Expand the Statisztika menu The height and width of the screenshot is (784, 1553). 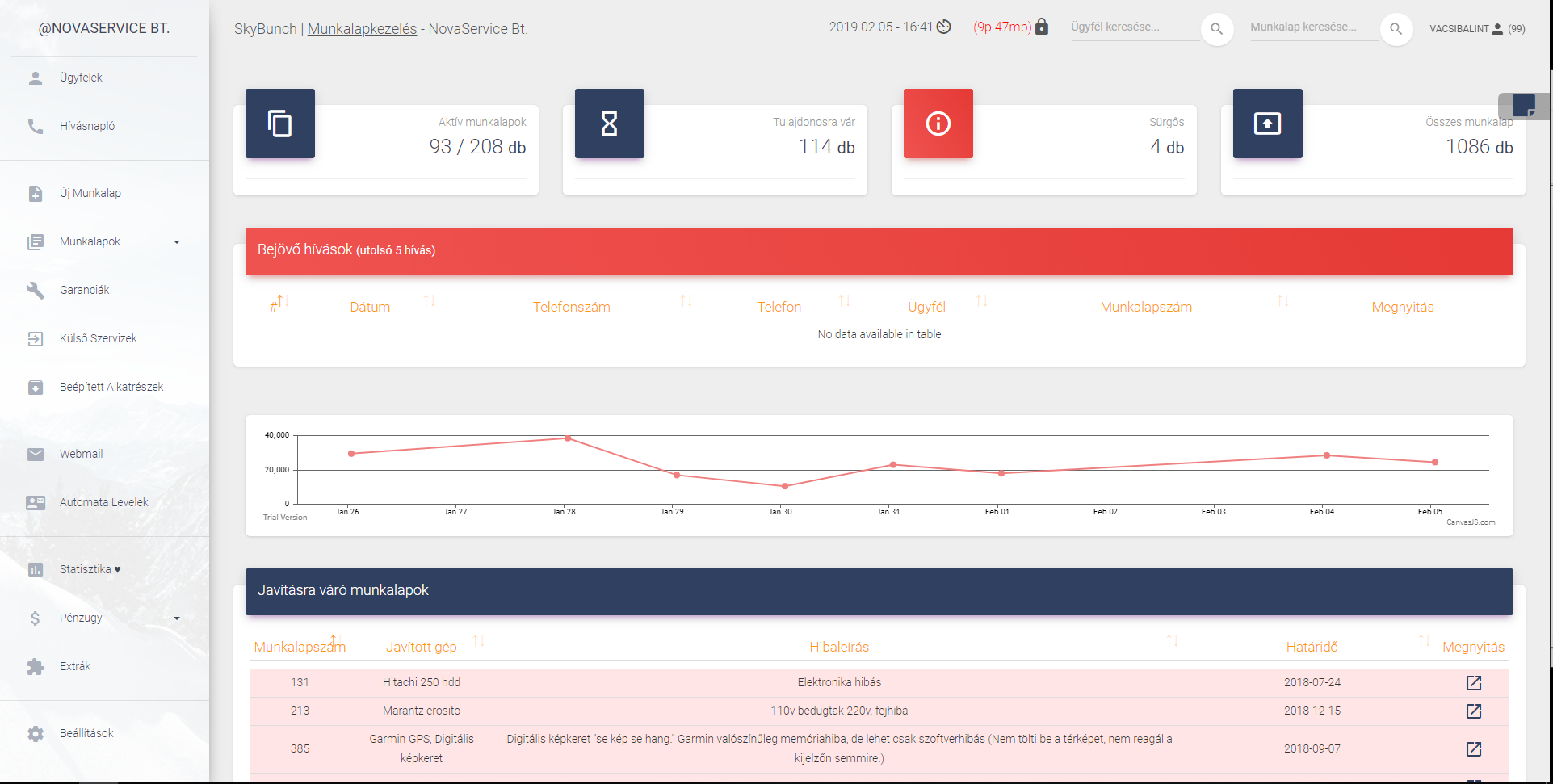click(89, 569)
